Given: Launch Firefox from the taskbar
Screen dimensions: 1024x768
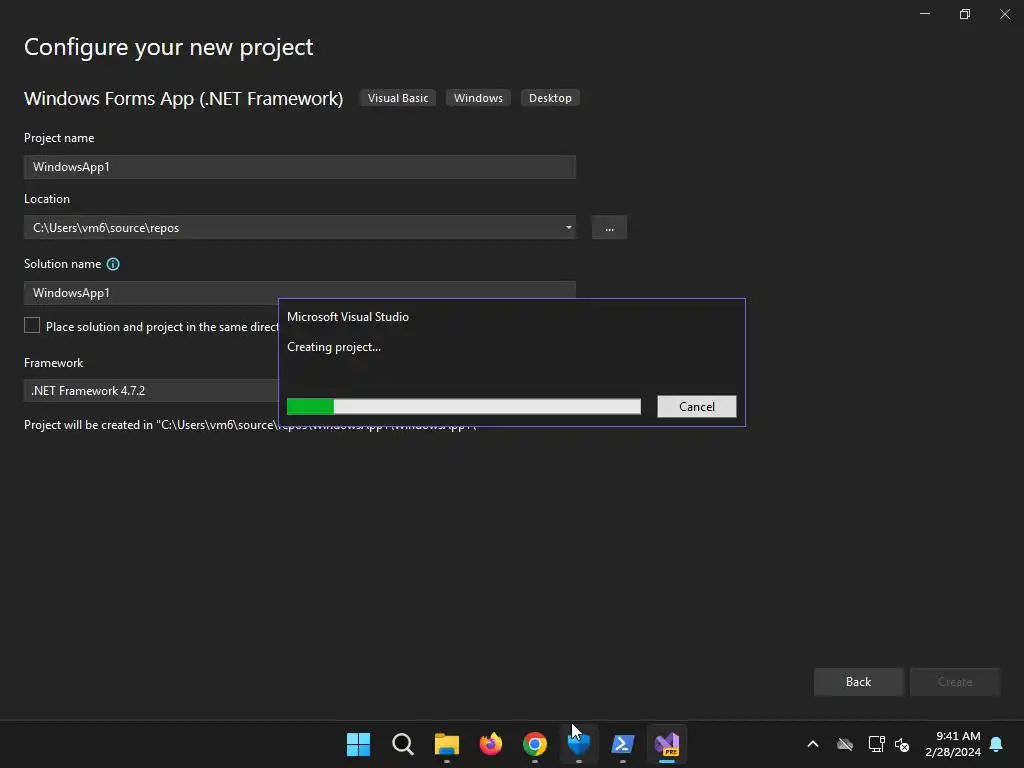Looking at the screenshot, I should pyautogui.click(x=490, y=744).
